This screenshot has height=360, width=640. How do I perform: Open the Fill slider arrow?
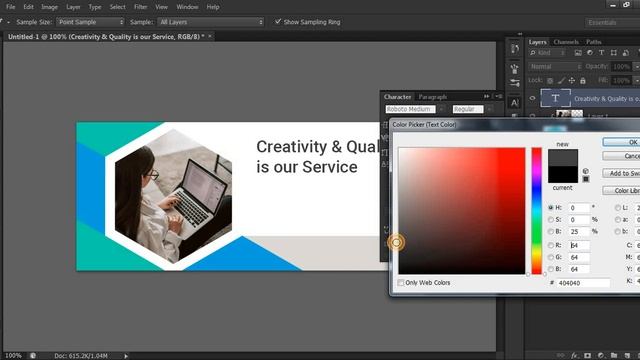tap(636, 80)
